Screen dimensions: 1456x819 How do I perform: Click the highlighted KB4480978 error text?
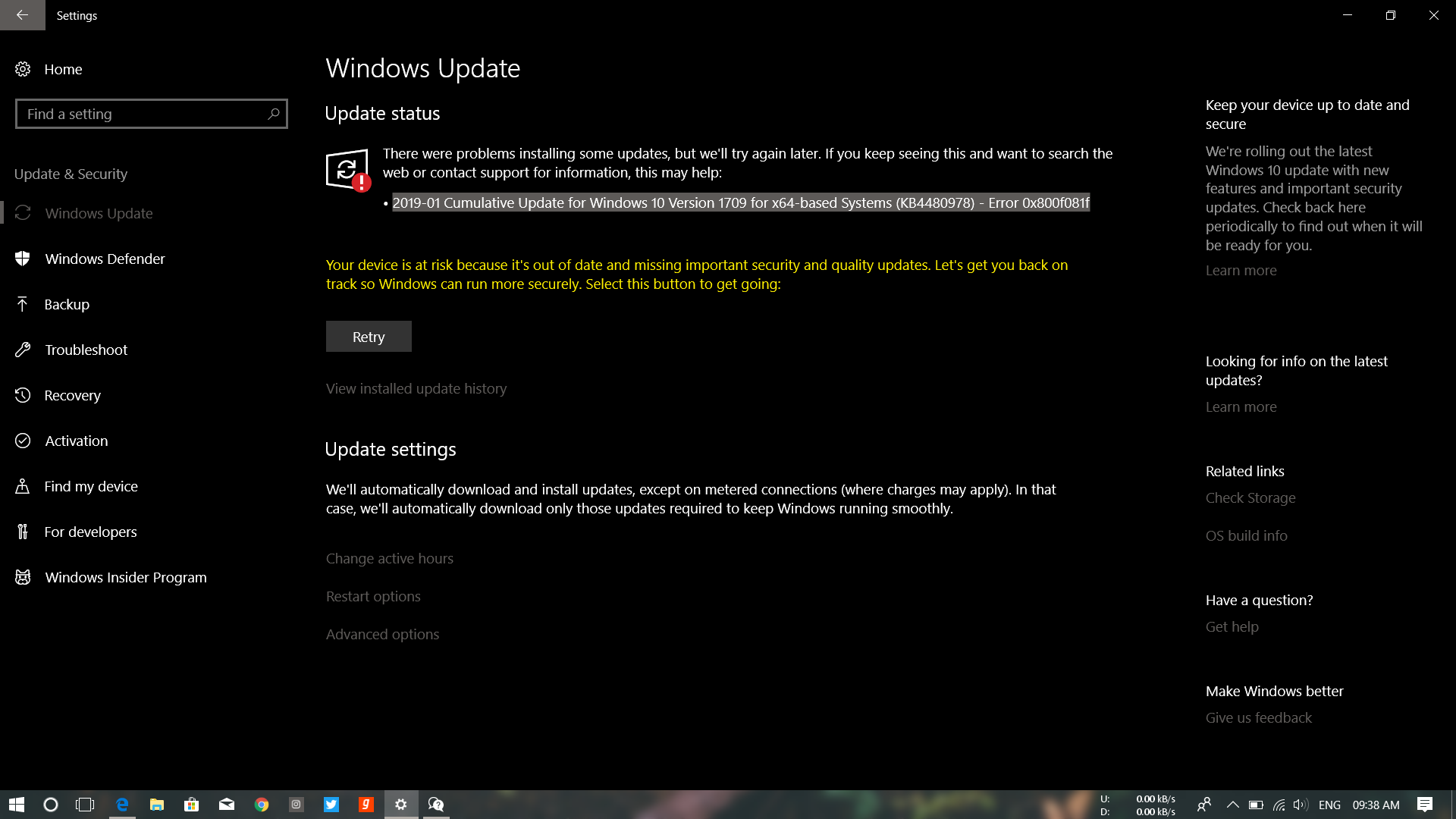pyautogui.click(x=741, y=202)
